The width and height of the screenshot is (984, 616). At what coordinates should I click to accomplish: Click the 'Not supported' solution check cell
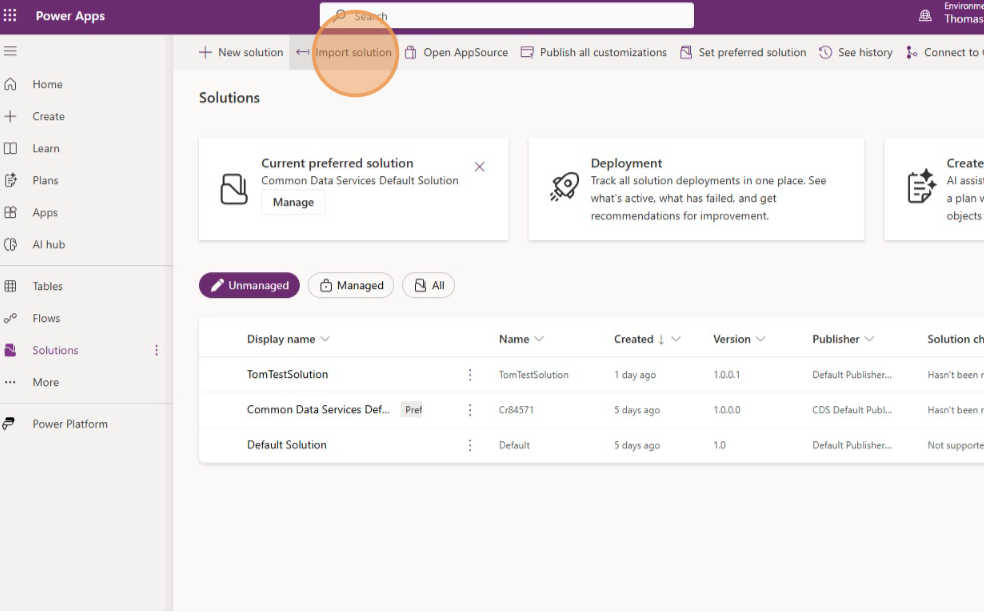pos(955,445)
